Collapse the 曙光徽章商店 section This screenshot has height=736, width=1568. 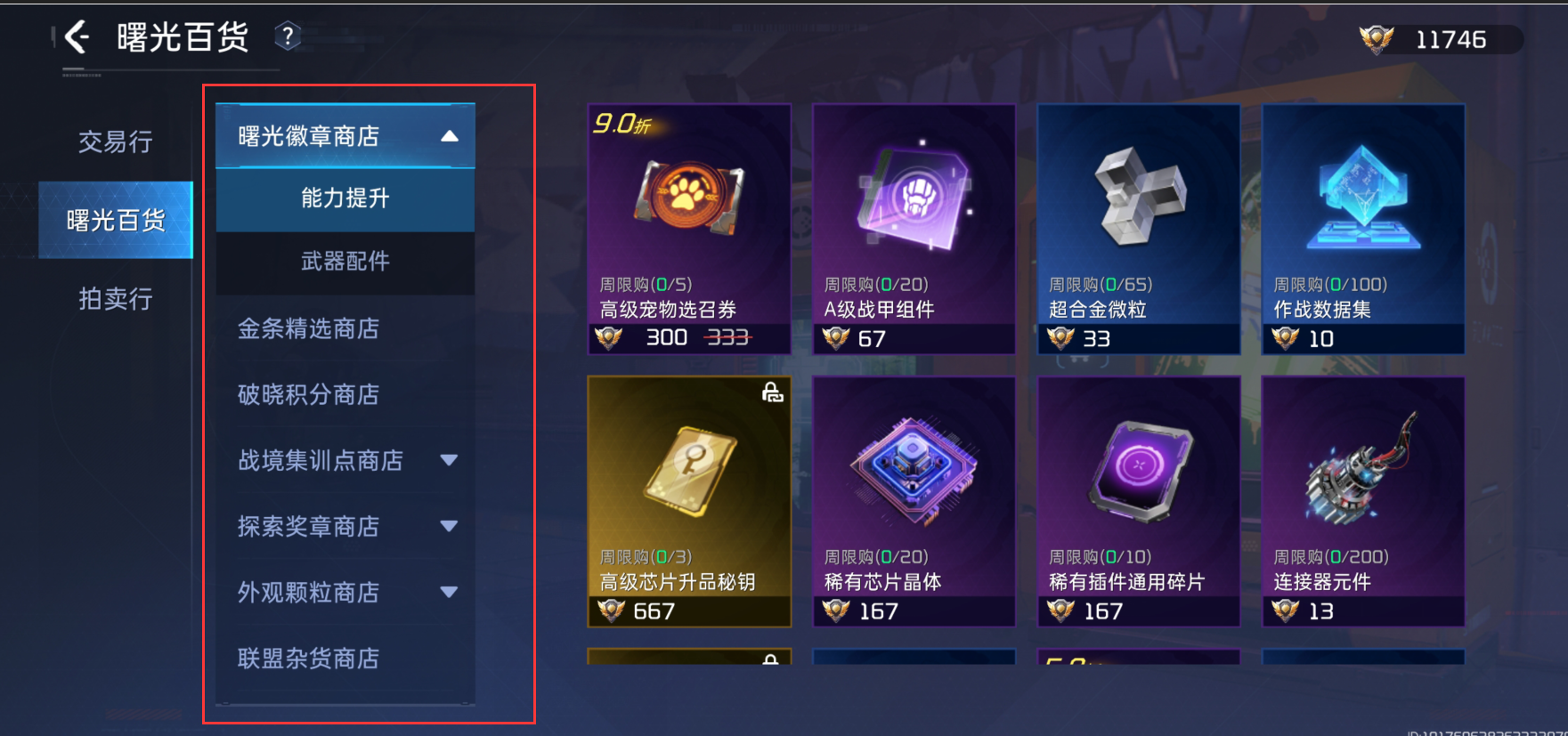[x=450, y=136]
